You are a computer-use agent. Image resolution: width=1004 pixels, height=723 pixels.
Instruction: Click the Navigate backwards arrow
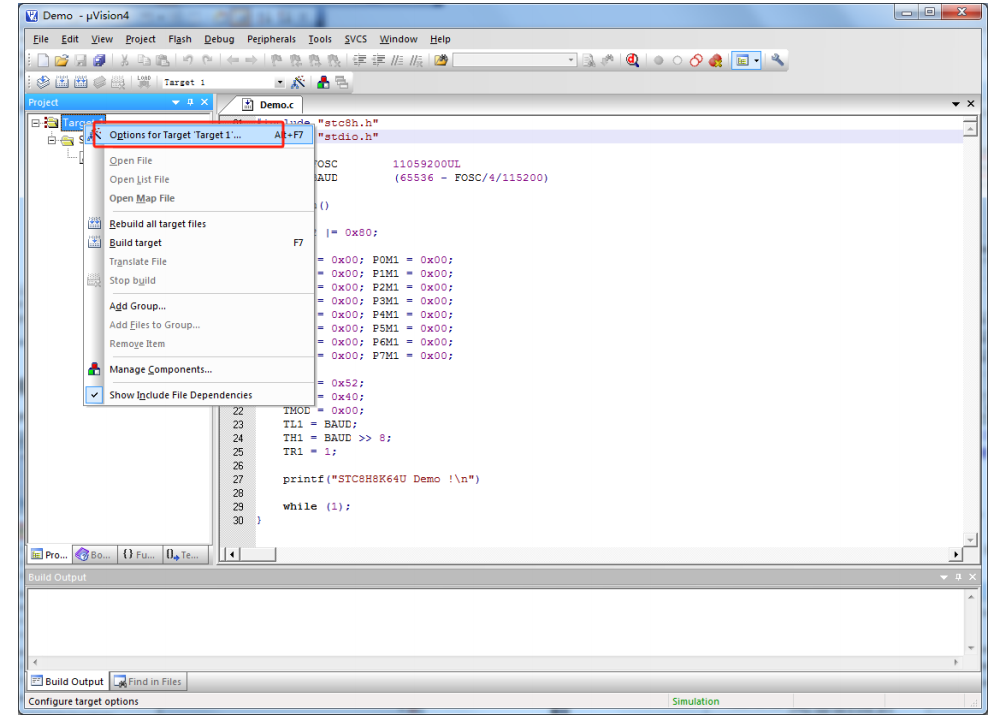tap(232, 60)
